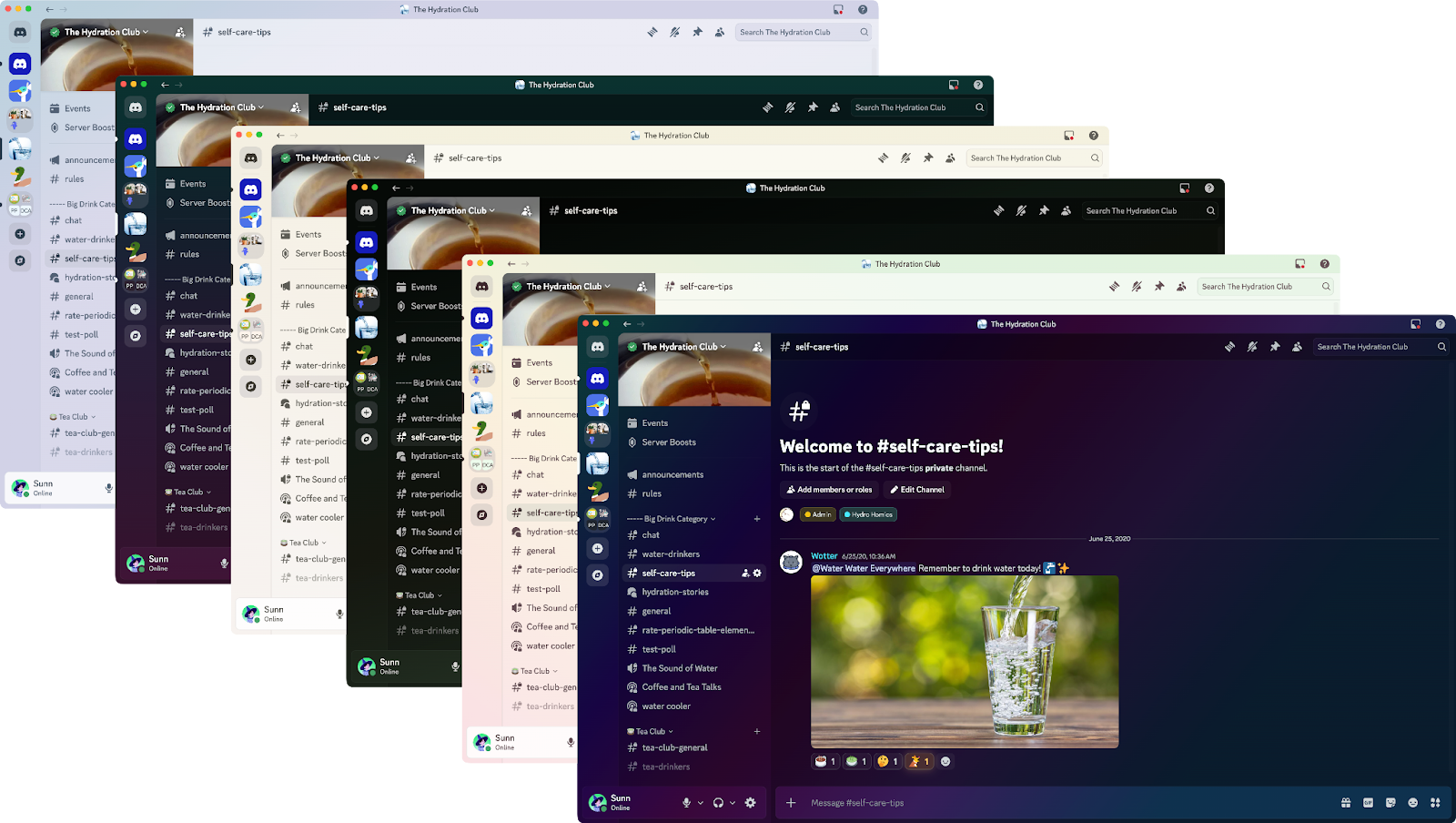
Task: Collapse the Tea Club category
Action: [650, 730]
